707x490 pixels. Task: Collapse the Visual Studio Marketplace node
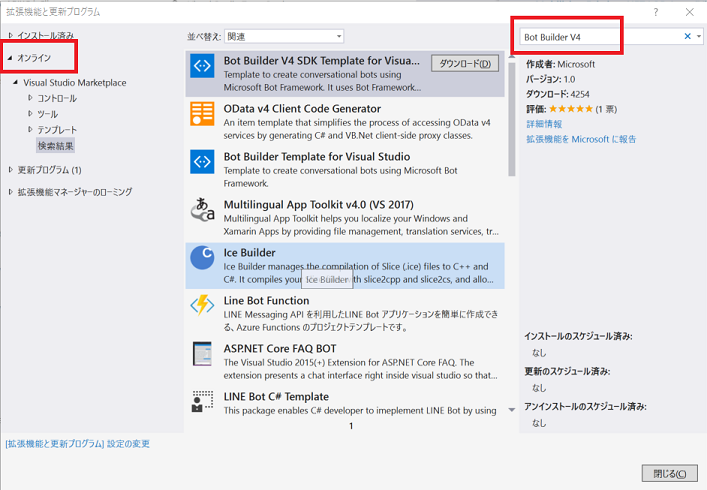pos(16,82)
